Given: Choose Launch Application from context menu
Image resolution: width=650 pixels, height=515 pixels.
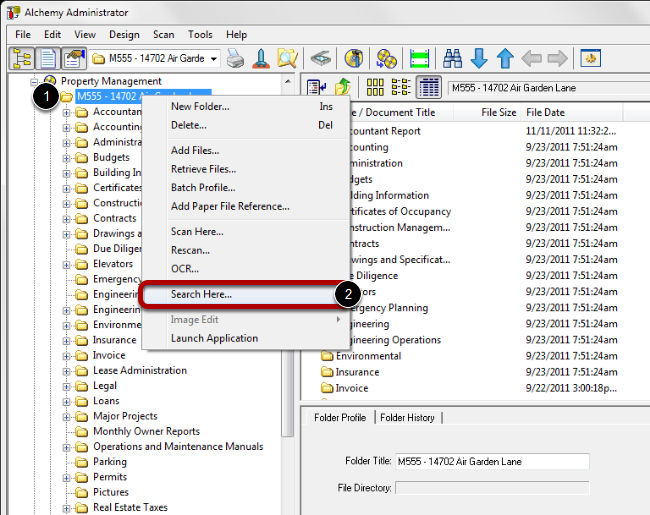Looking at the screenshot, I should tap(246, 338).
